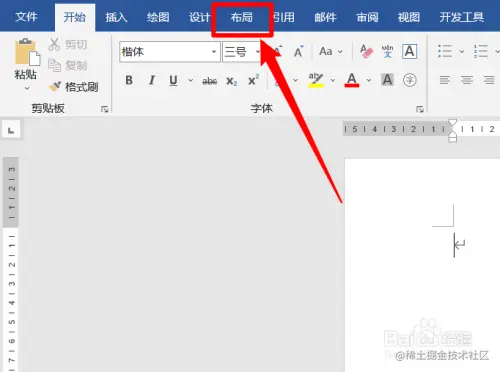Open the 字体 font dialog launcher
Screen dimensions: 500x372
[x=420, y=109]
